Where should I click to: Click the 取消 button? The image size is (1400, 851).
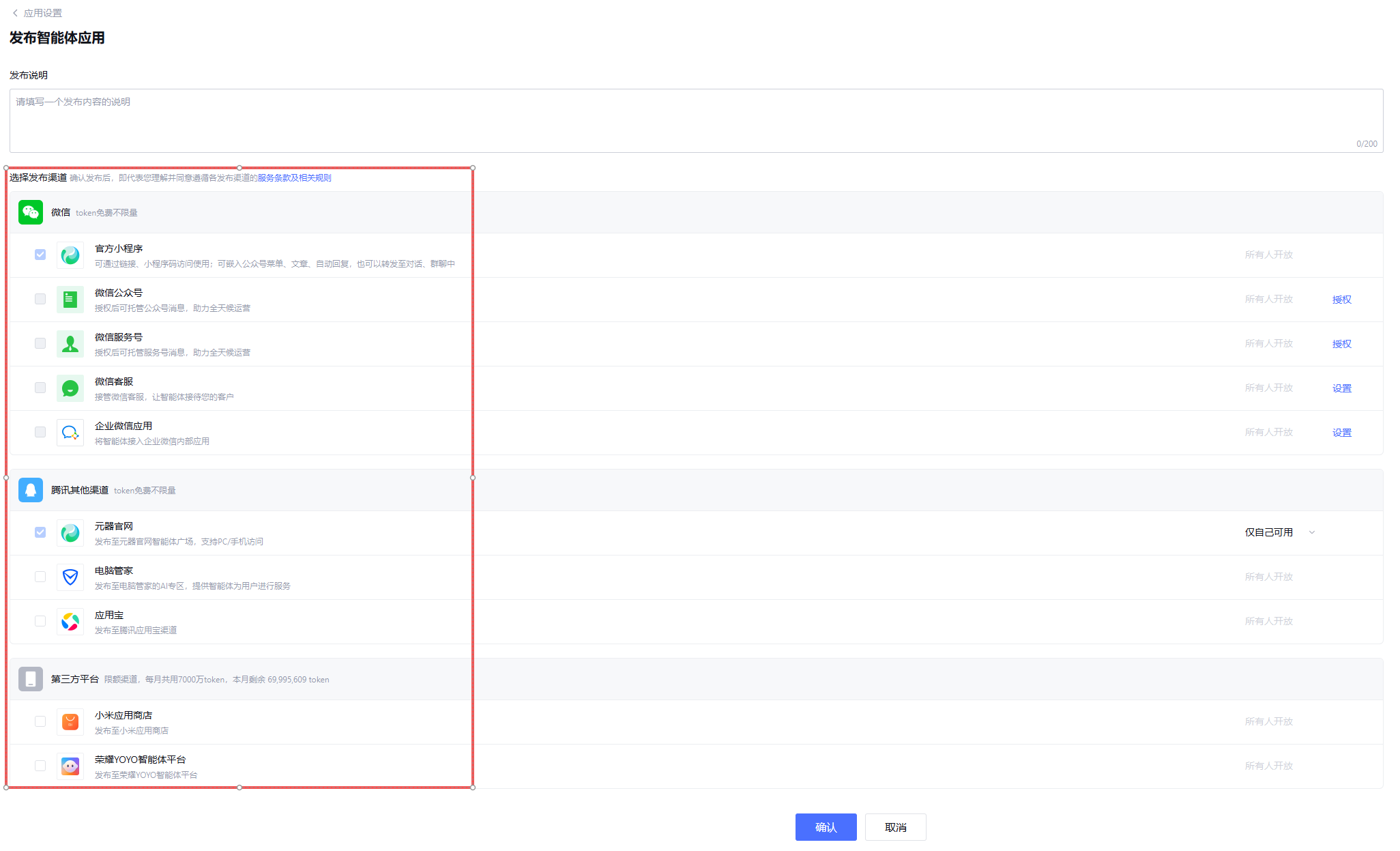[x=895, y=827]
